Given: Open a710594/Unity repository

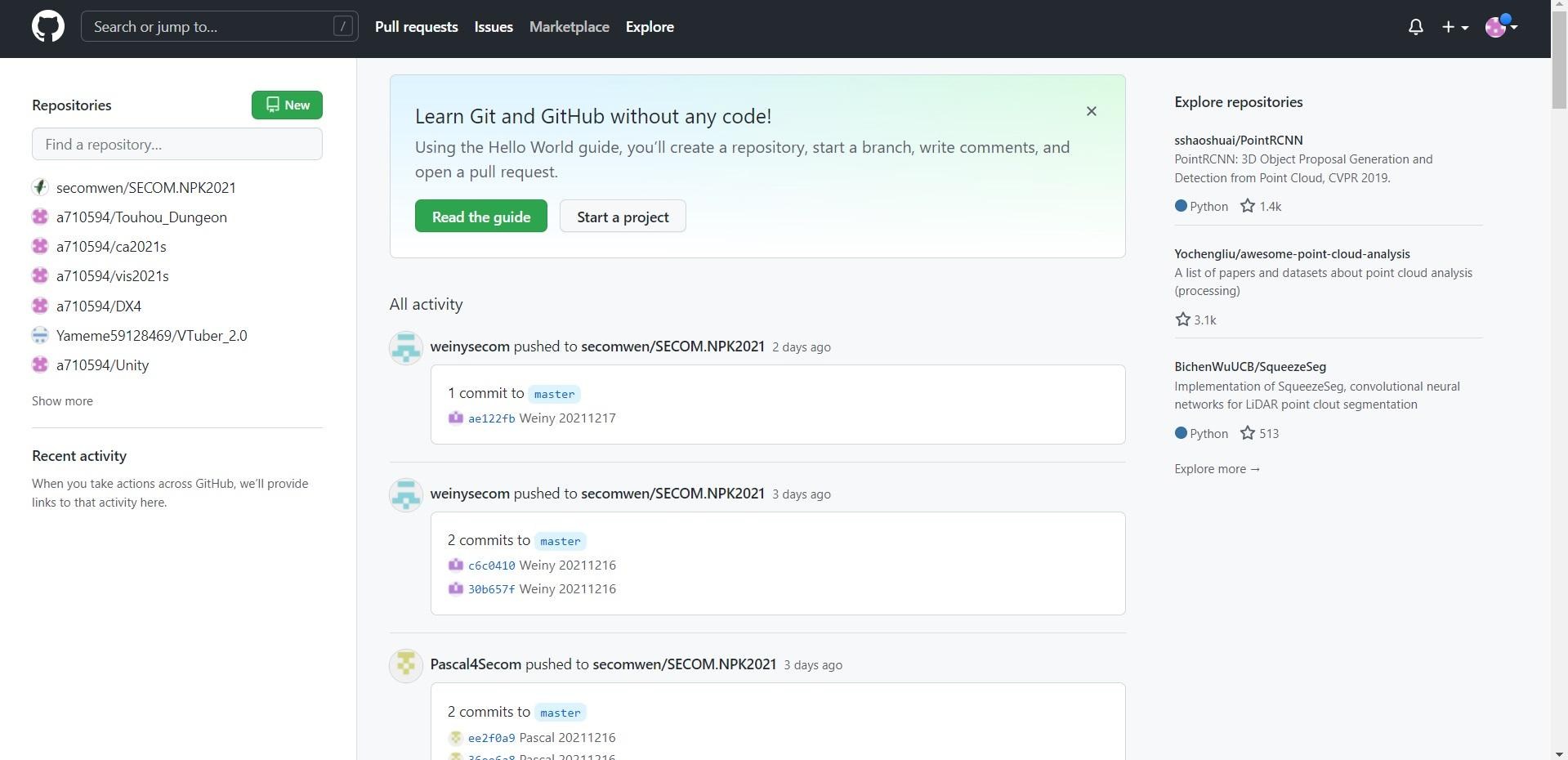Looking at the screenshot, I should 103,365.
